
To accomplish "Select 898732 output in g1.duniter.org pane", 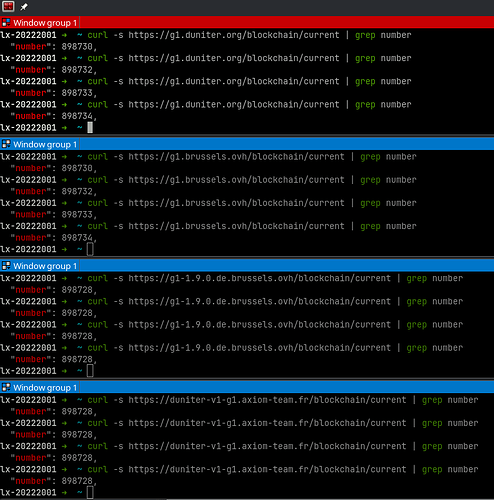I will coord(77,70).
